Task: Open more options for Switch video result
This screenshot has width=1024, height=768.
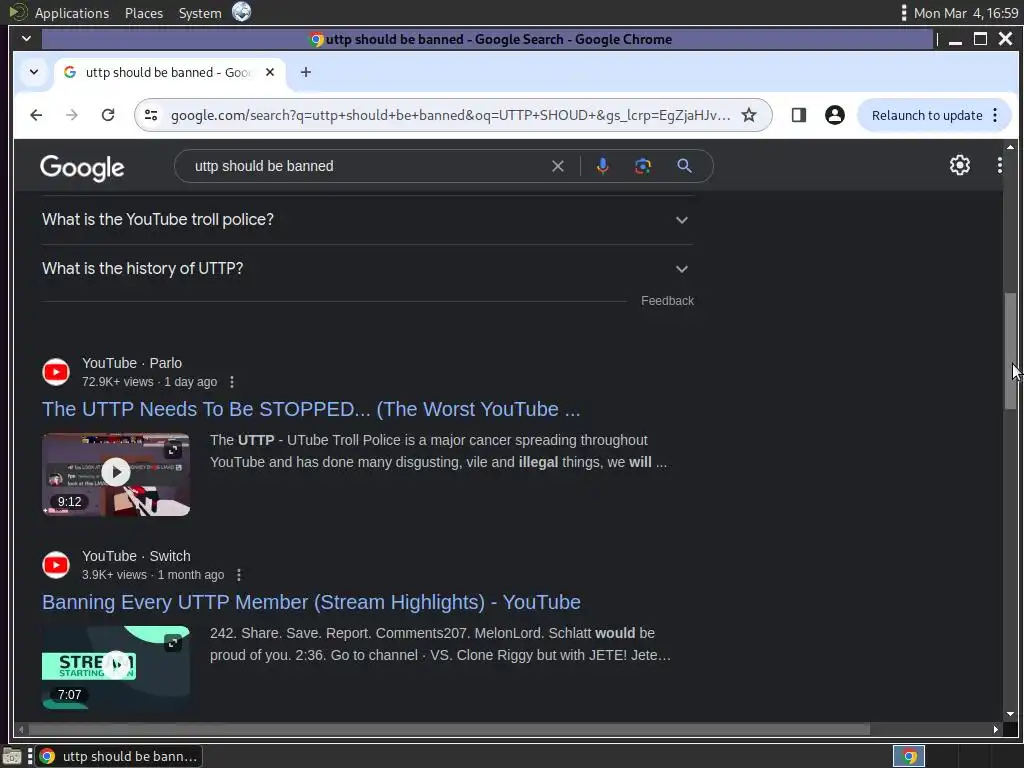Action: [x=239, y=575]
